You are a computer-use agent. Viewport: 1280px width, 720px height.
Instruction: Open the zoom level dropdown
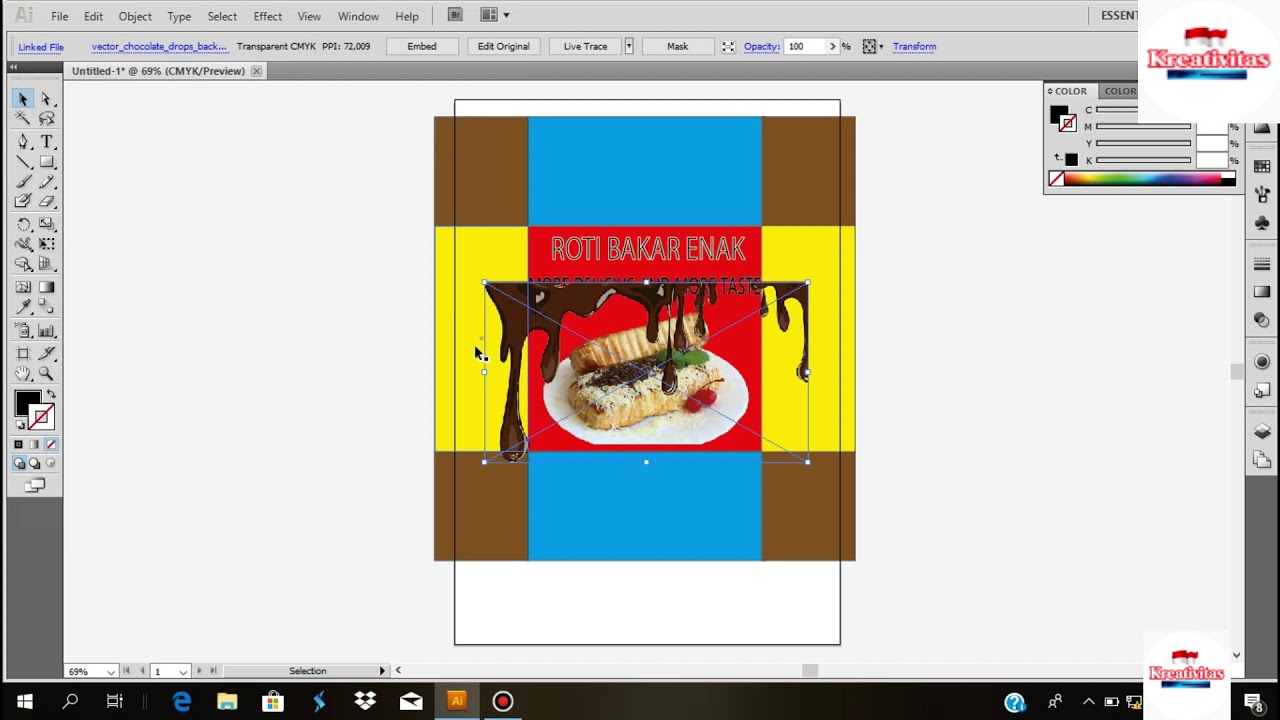tap(110, 671)
